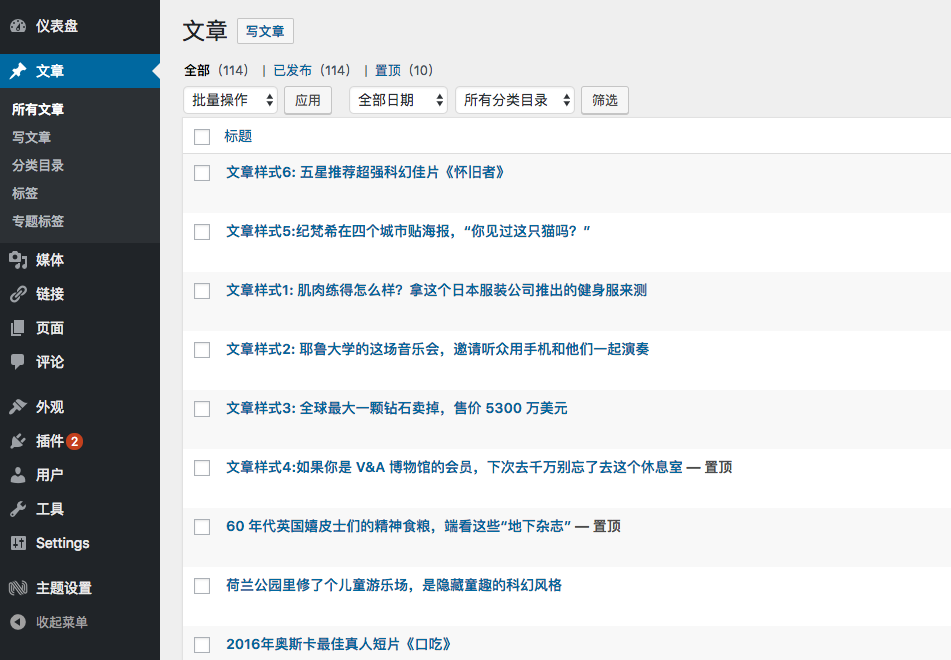Show 已发布 (114) published posts

click(x=312, y=70)
